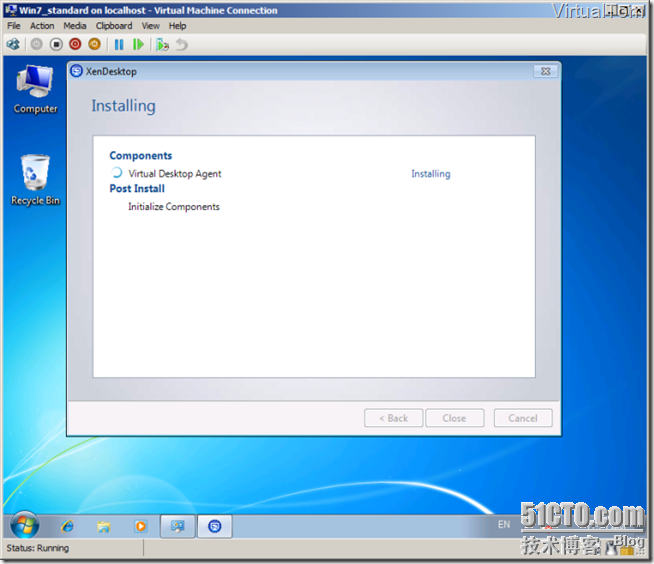Click the Installing status text
Screen dimensions: 654x564
pyautogui.click(x=431, y=174)
